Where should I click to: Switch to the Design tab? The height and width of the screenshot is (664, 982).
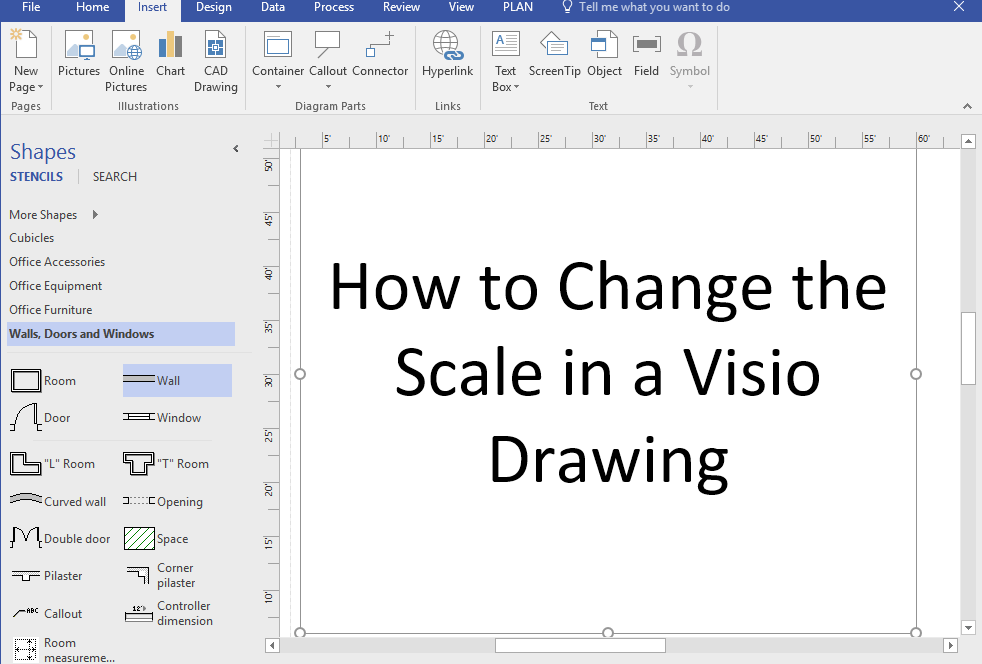[x=213, y=7]
